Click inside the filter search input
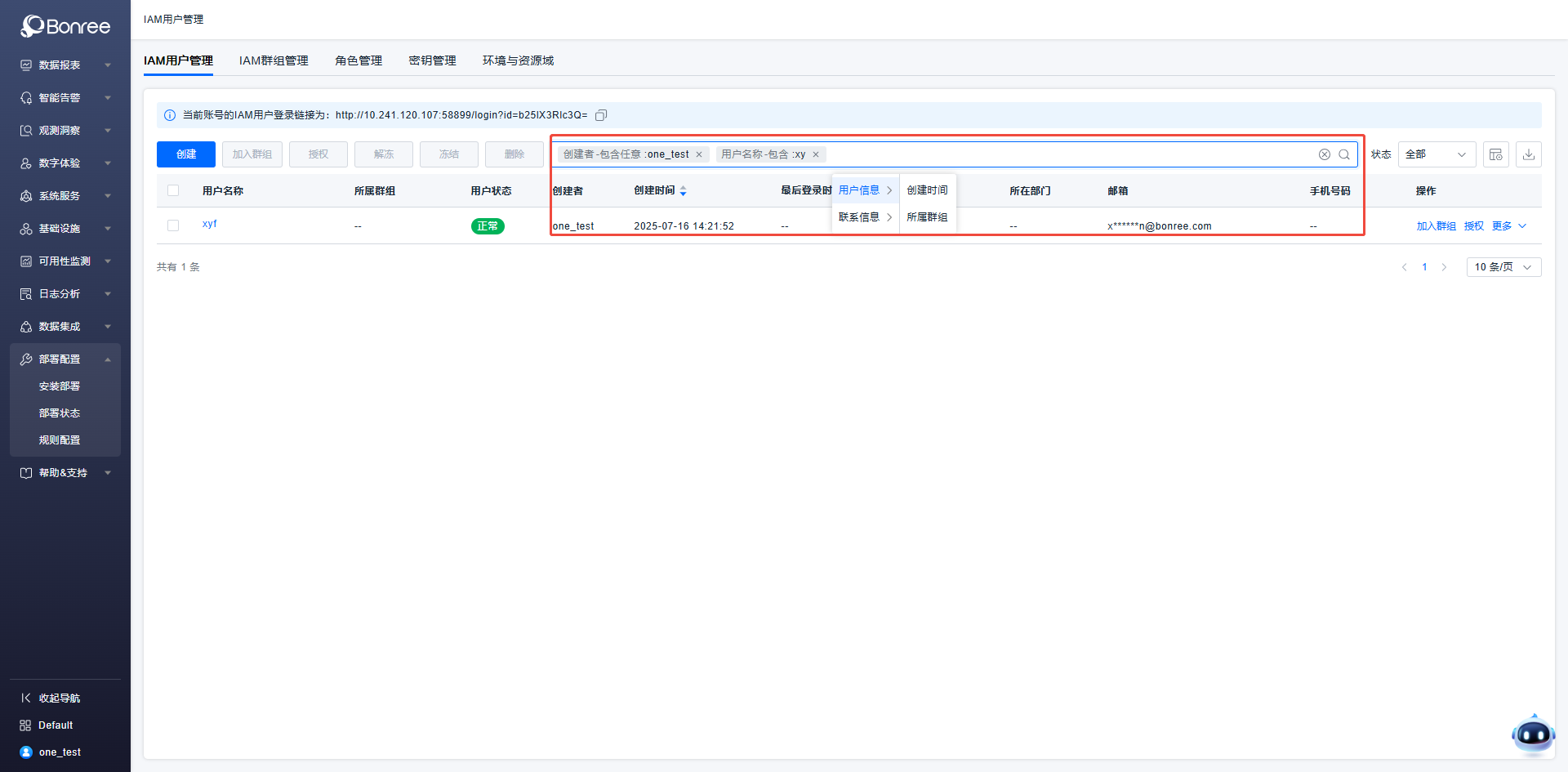1568x772 pixels. pyautogui.click(x=1062, y=154)
